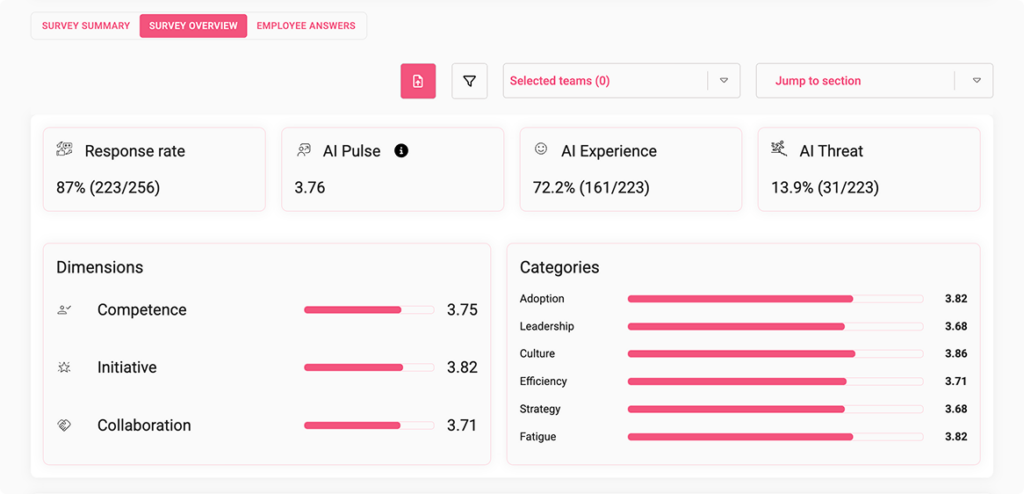Image resolution: width=1024 pixels, height=494 pixels.
Task: Switch to the Survey Summary tab
Action: pyautogui.click(x=86, y=26)
